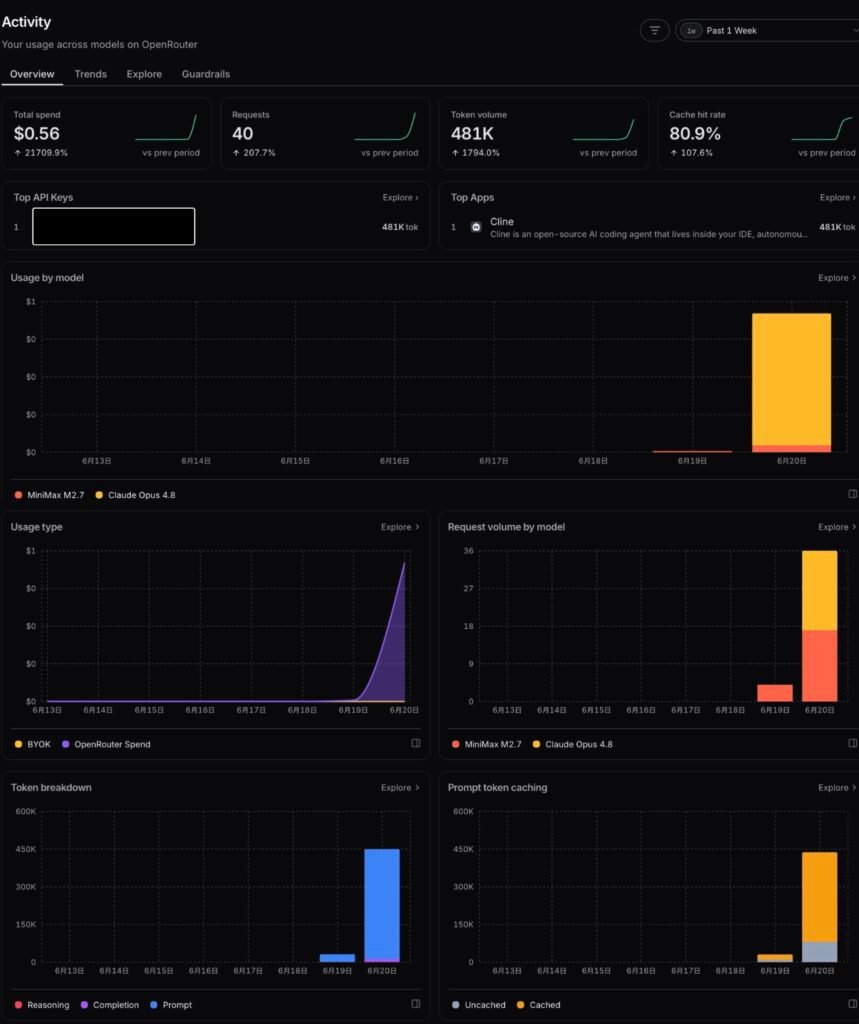Click the Cline app icon
859x1024 pixels.
pos(476,227)
